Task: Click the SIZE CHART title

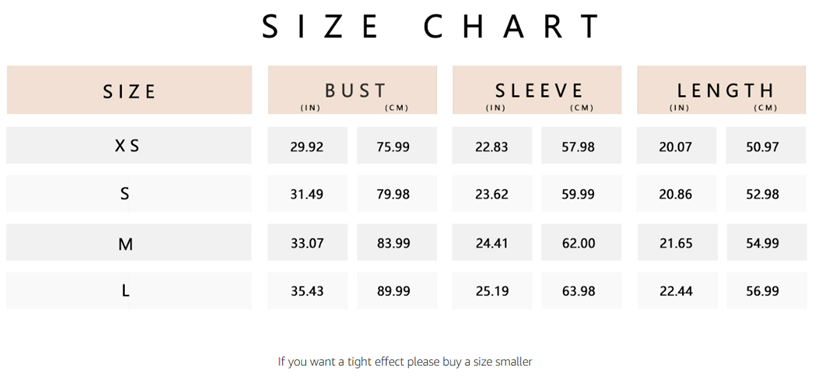Action: 431,26
